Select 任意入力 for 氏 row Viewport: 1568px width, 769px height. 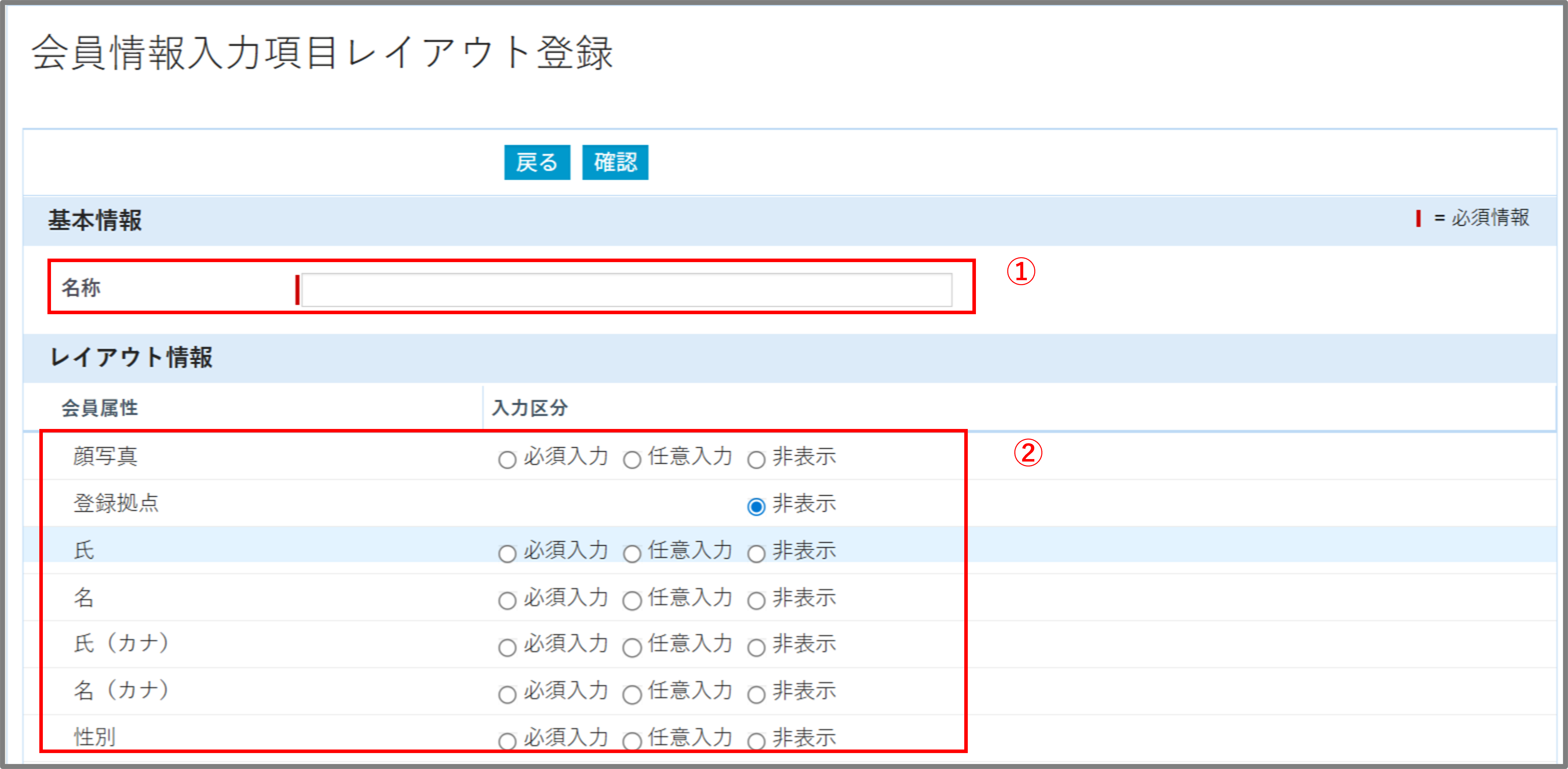click(632, 554)
